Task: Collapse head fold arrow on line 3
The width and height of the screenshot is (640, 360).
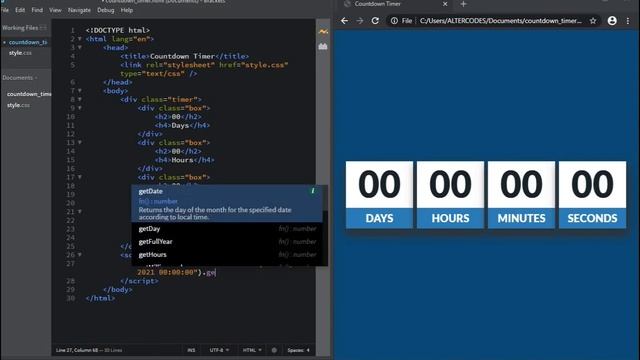Action: point(80,48)
